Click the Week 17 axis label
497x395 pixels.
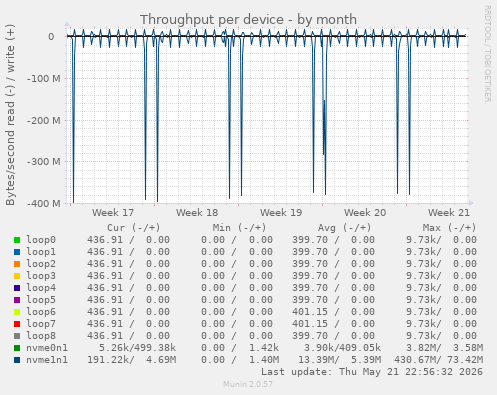(x=113, y=213)
